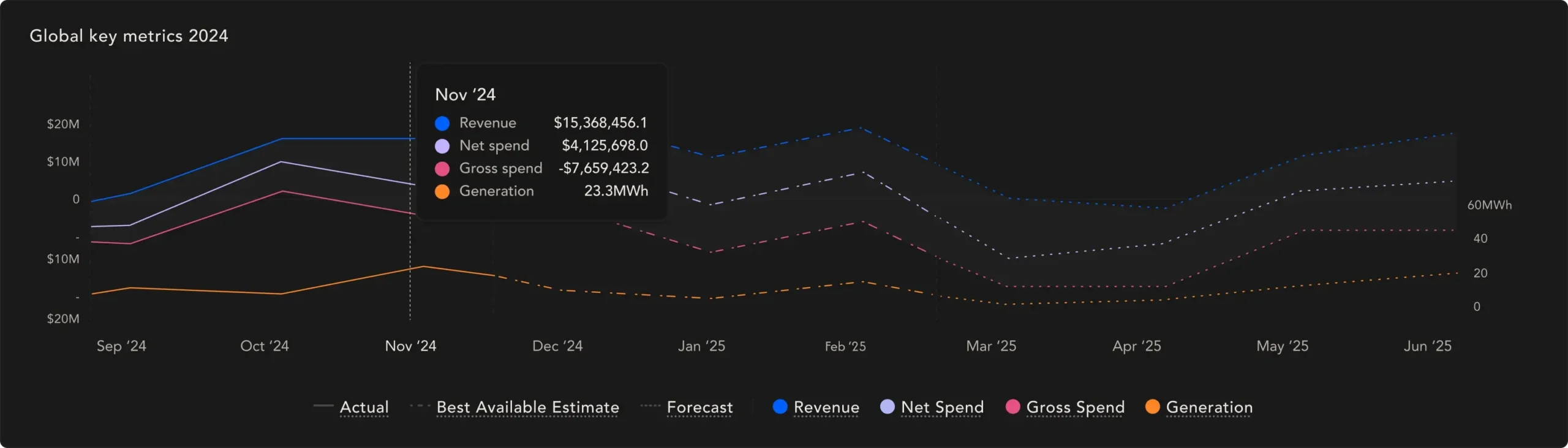This screenshot has width=1568, height=448.
Task: Click the orange Generation legend dot
Action: [x=1152, y=407]
